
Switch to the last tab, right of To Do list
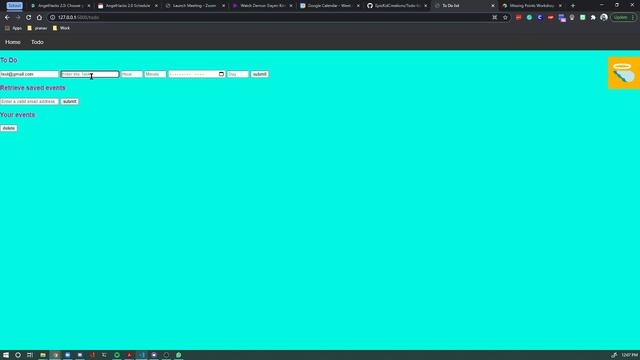tap(531, 6)
